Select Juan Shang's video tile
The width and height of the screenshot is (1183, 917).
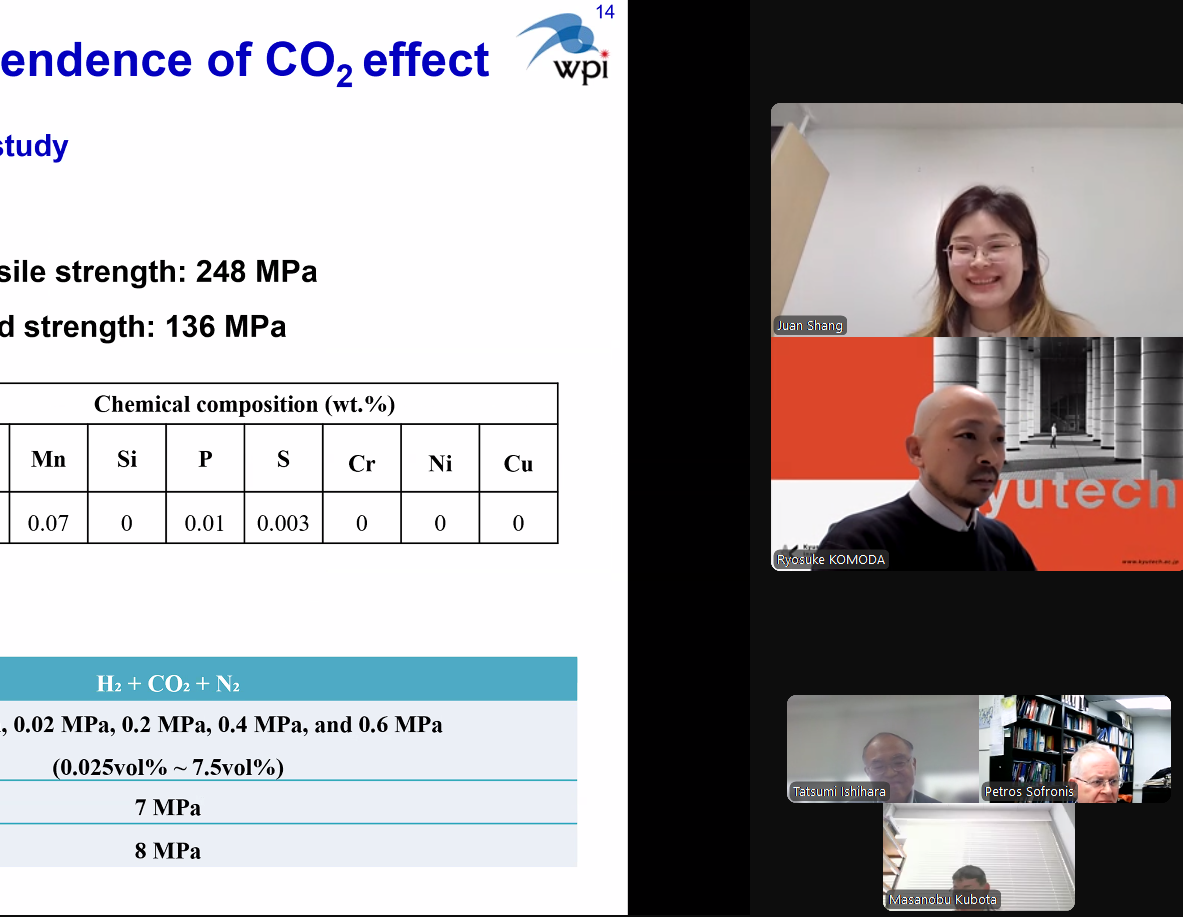(x=976, y=220)
